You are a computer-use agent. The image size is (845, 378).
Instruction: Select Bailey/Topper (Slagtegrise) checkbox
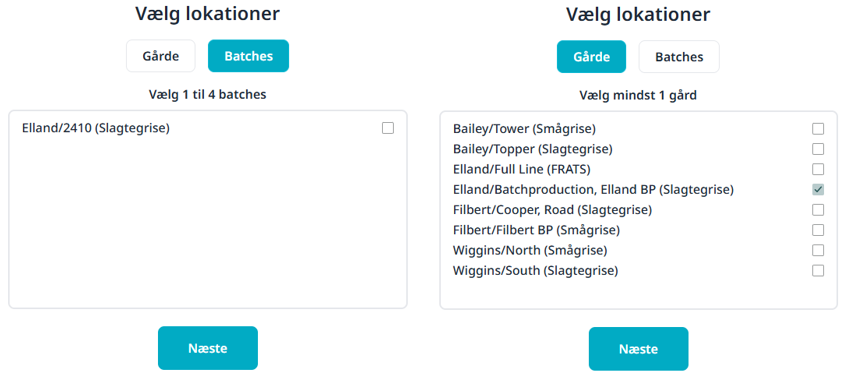818,149
